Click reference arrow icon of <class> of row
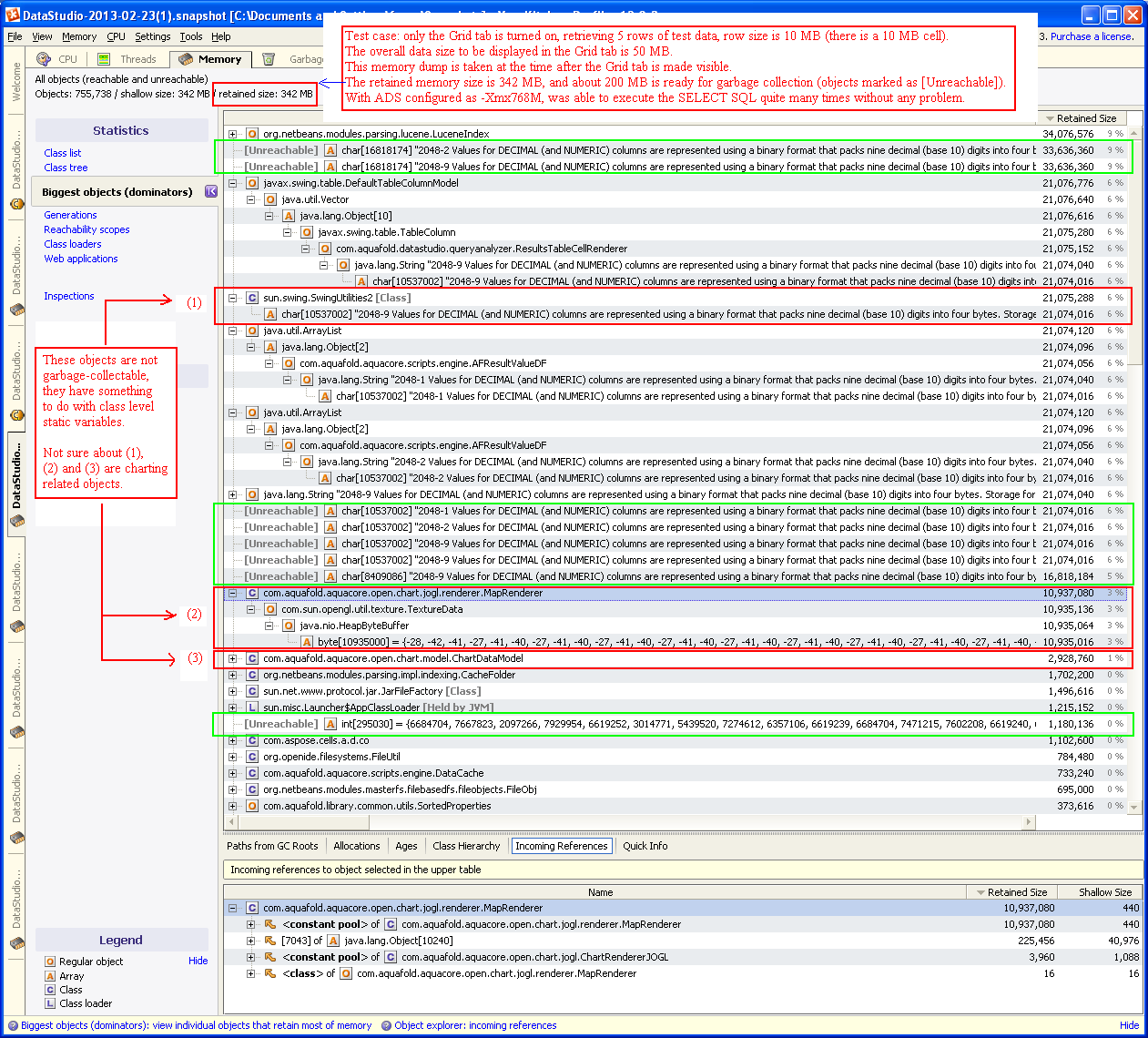Viewport: 1148px width, 1038px height. pos(269,973)
